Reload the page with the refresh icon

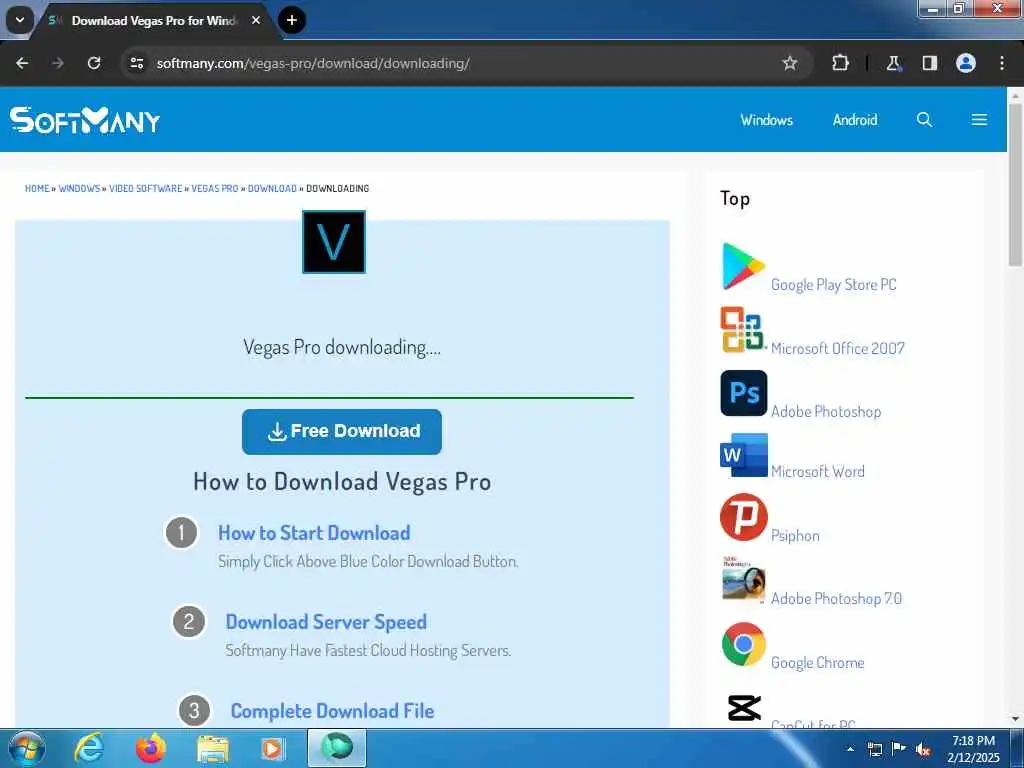coord(94,63)
